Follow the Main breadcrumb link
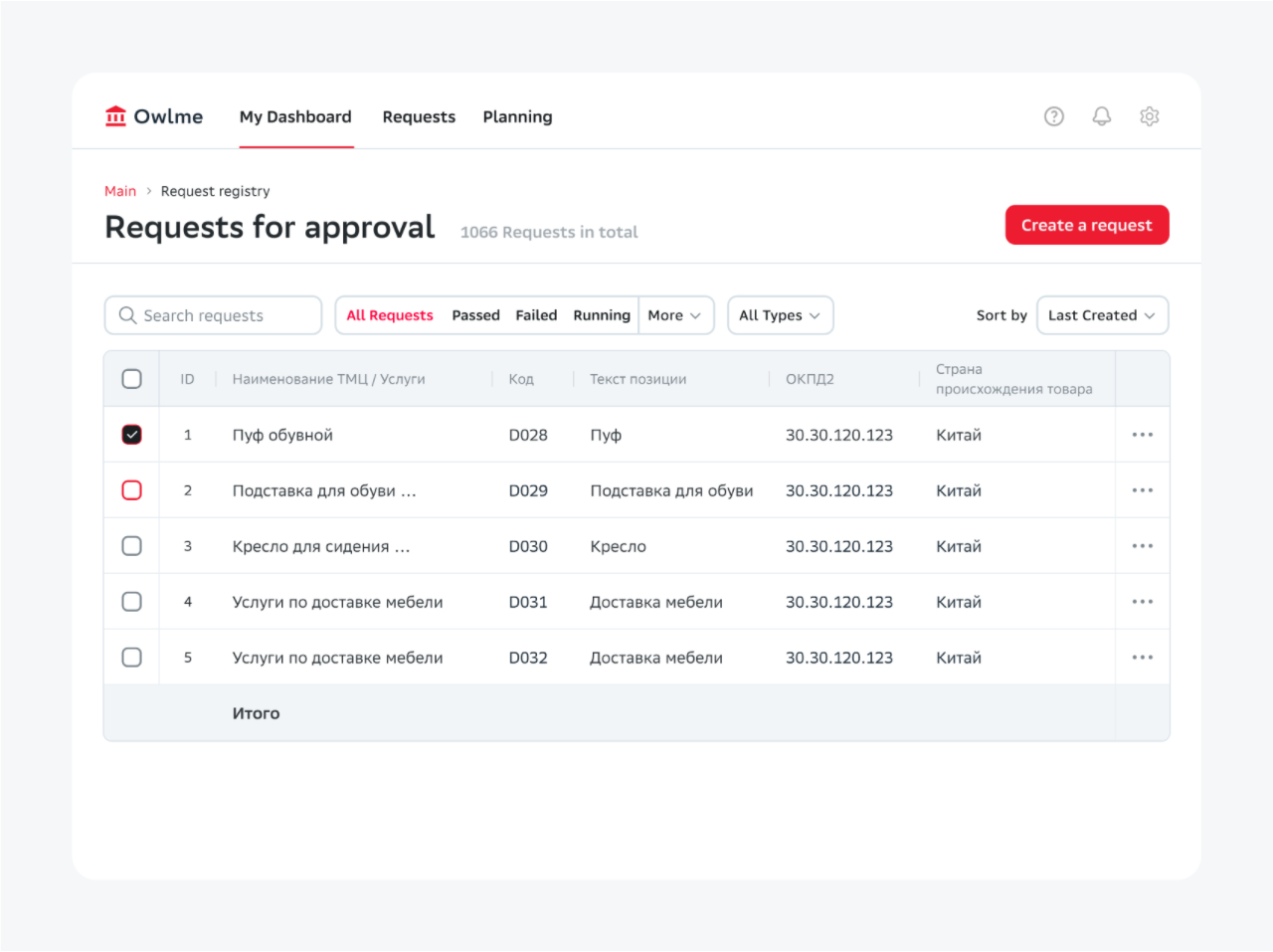Screen dimensions: 1273x952 120,191
